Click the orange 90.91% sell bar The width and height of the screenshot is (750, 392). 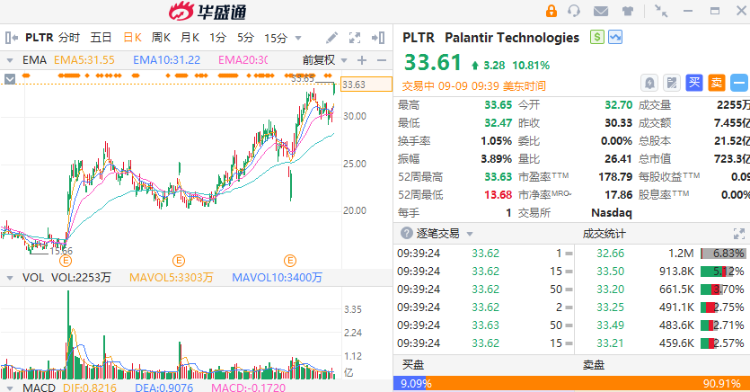589,383
